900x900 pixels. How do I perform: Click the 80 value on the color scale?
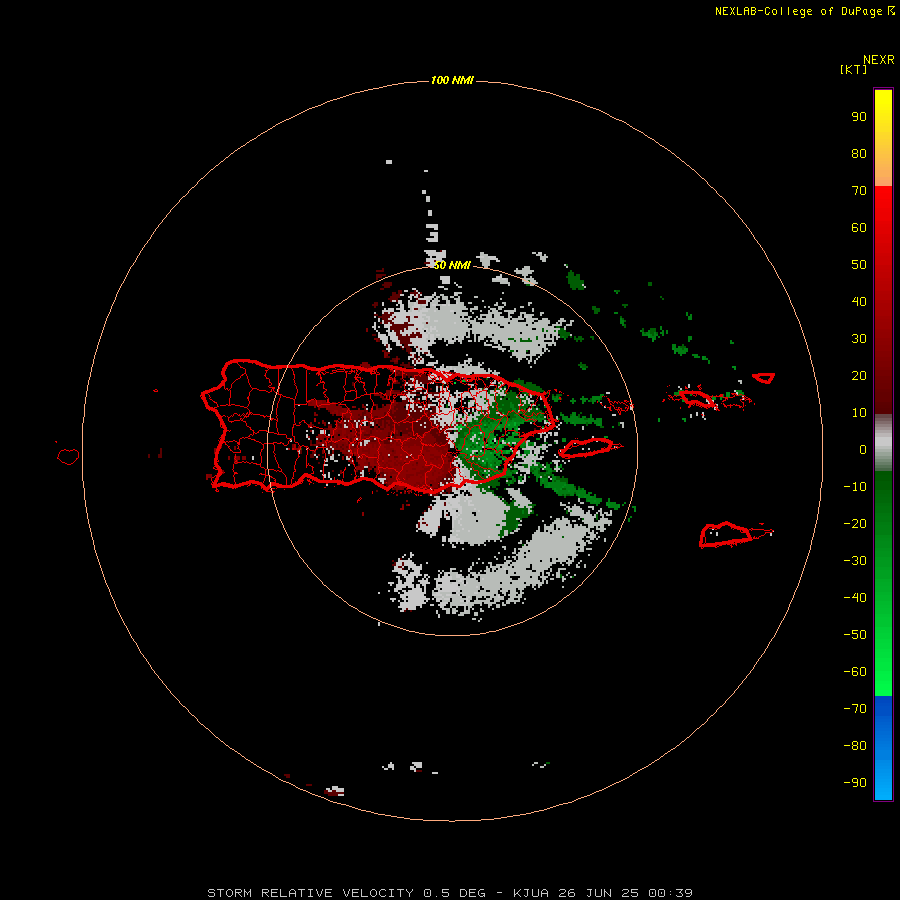click(x=859, y=154)
